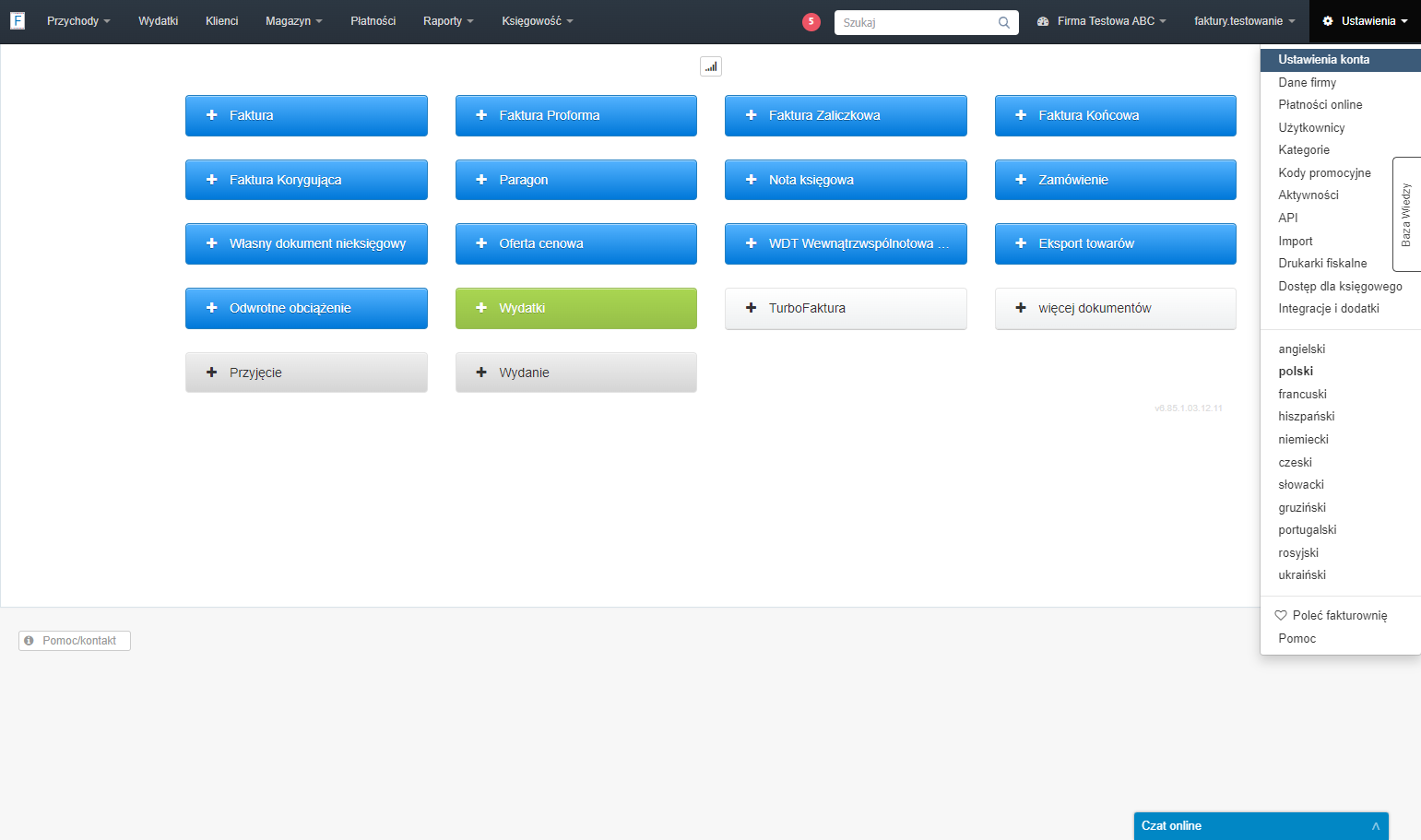Open the TurboFaktura button
This screenshot has width=1421, height=840.
(846, 308)
